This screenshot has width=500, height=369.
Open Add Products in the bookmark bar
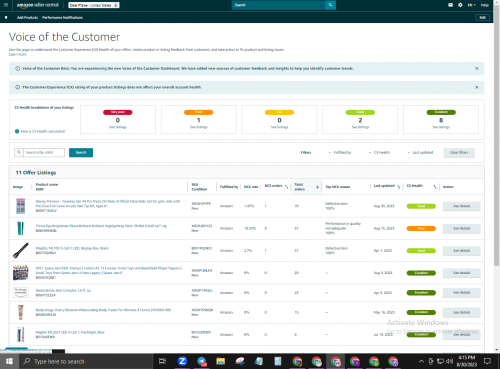(27, 17)
